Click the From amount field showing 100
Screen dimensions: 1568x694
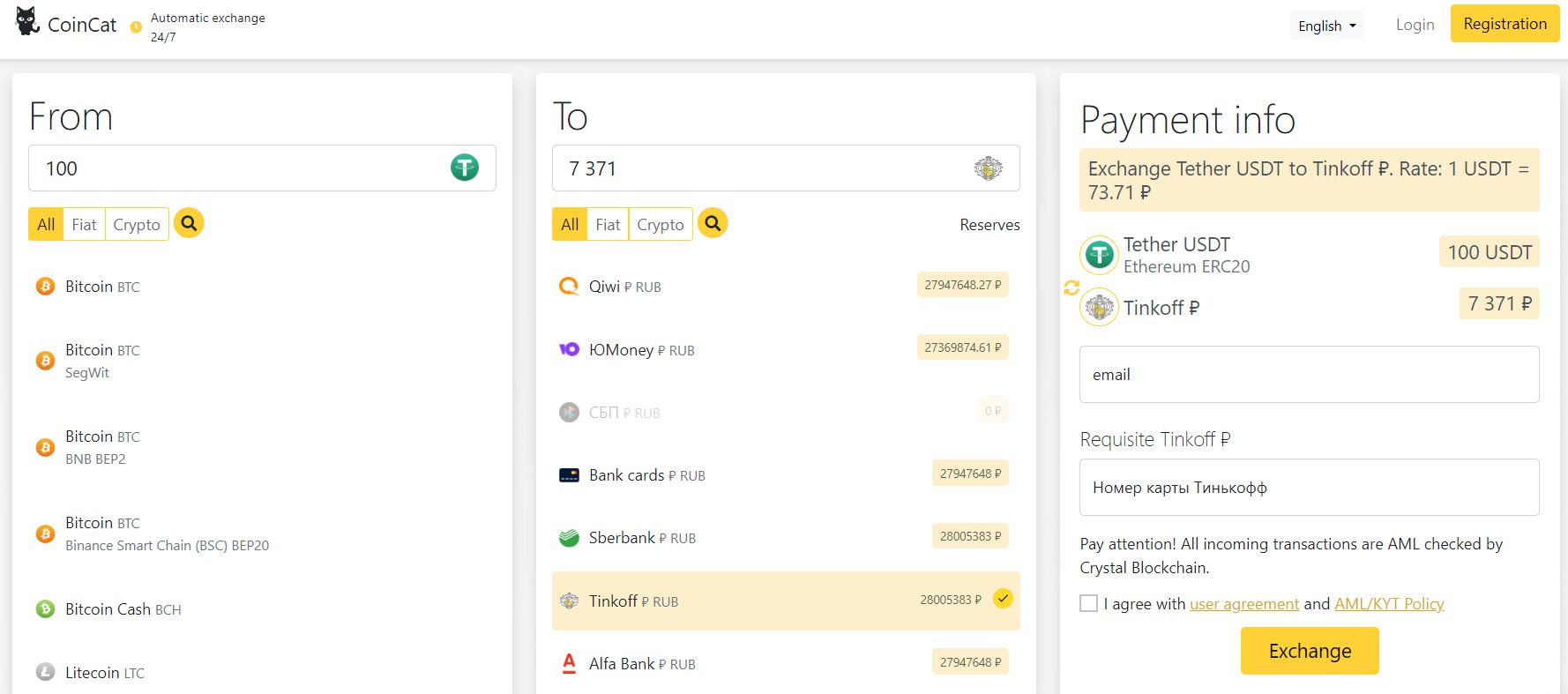tap(262, 168)
